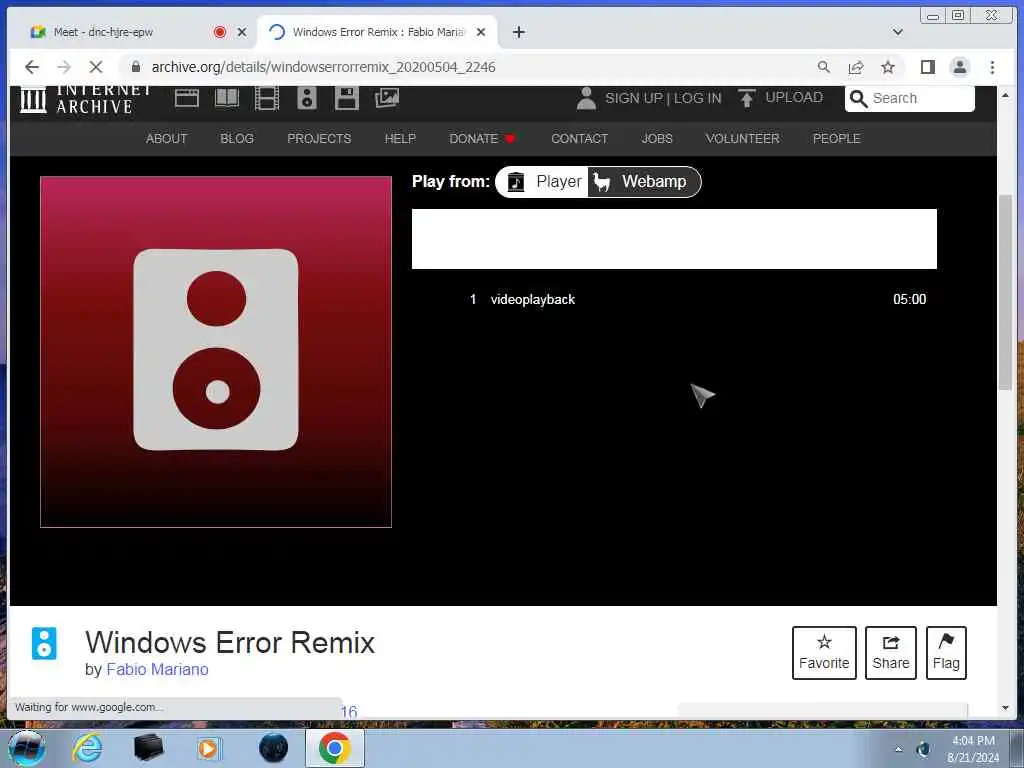This screenshot has height=768, width=1024.
Task: Open the HELP menu item
Action: coord(400,138)
